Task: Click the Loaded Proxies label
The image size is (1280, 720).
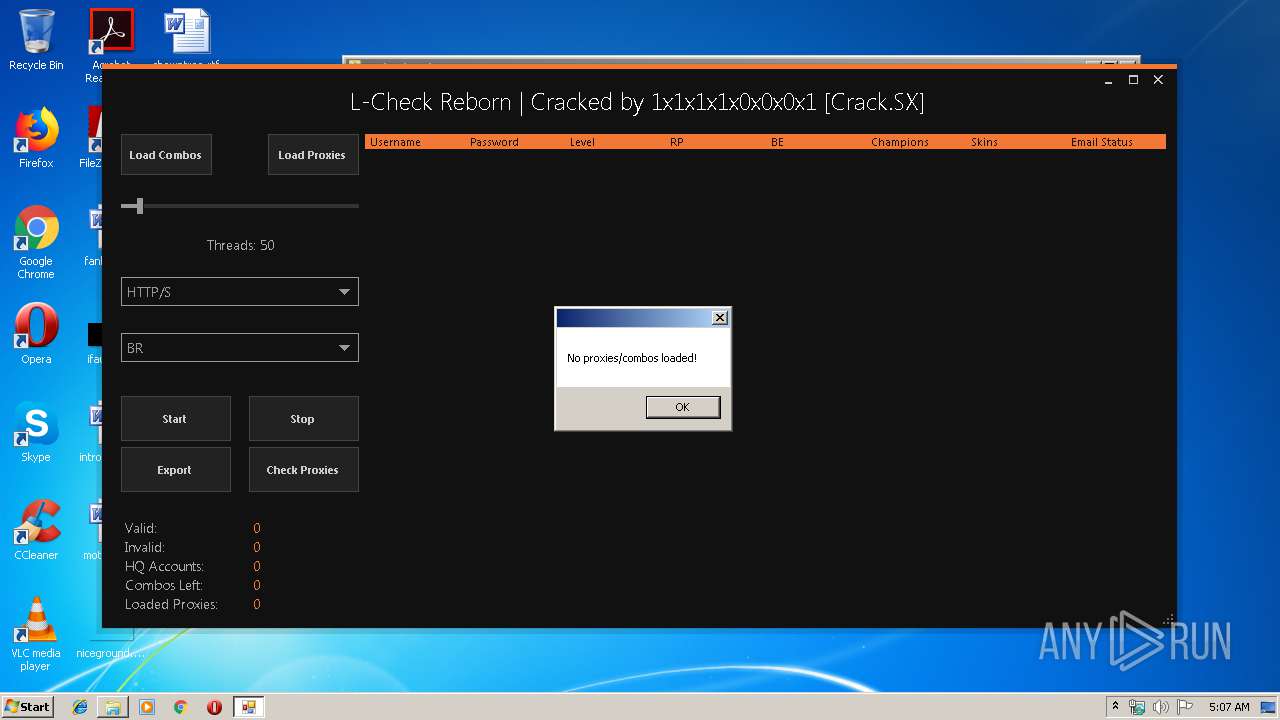Action: point(171,604)
